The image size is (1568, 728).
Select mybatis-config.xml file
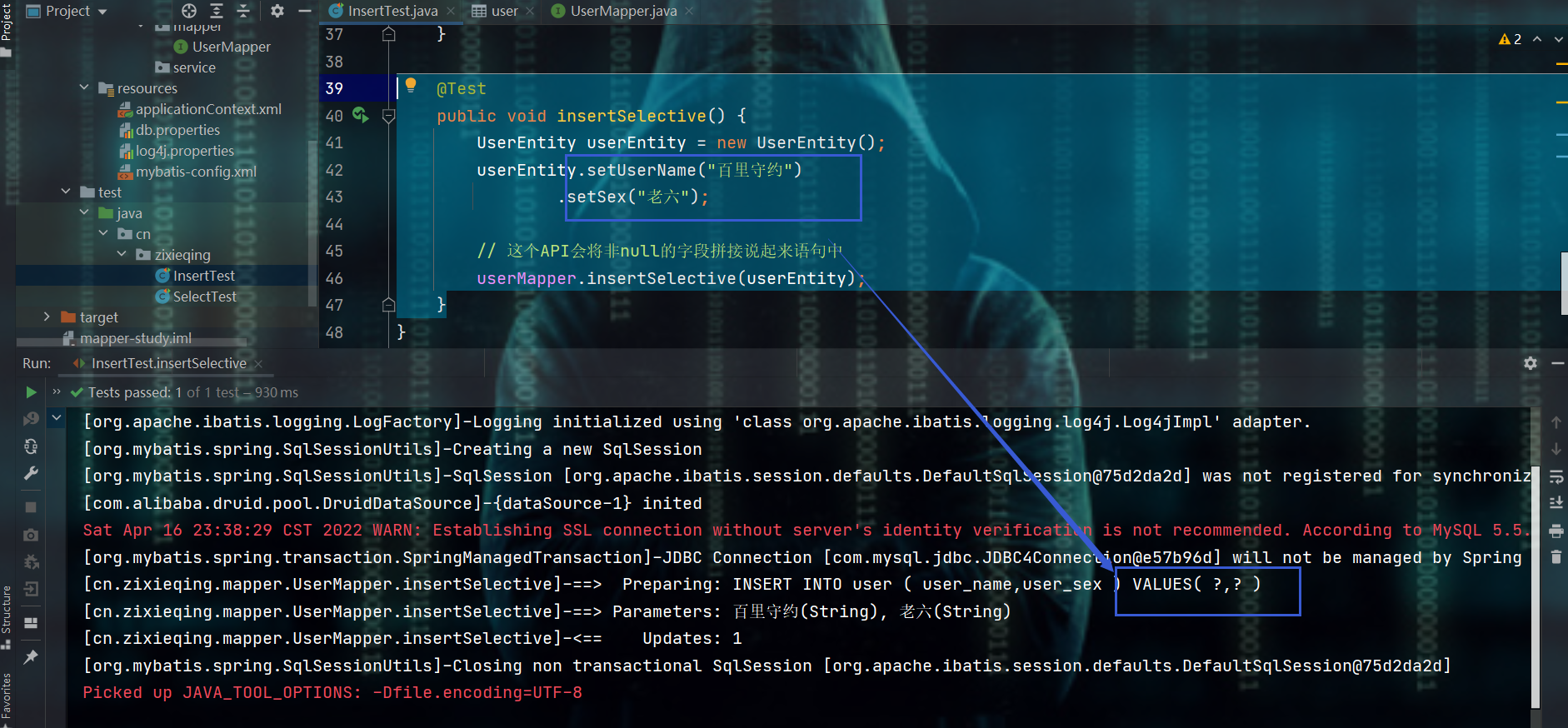(x=196, y=172)
